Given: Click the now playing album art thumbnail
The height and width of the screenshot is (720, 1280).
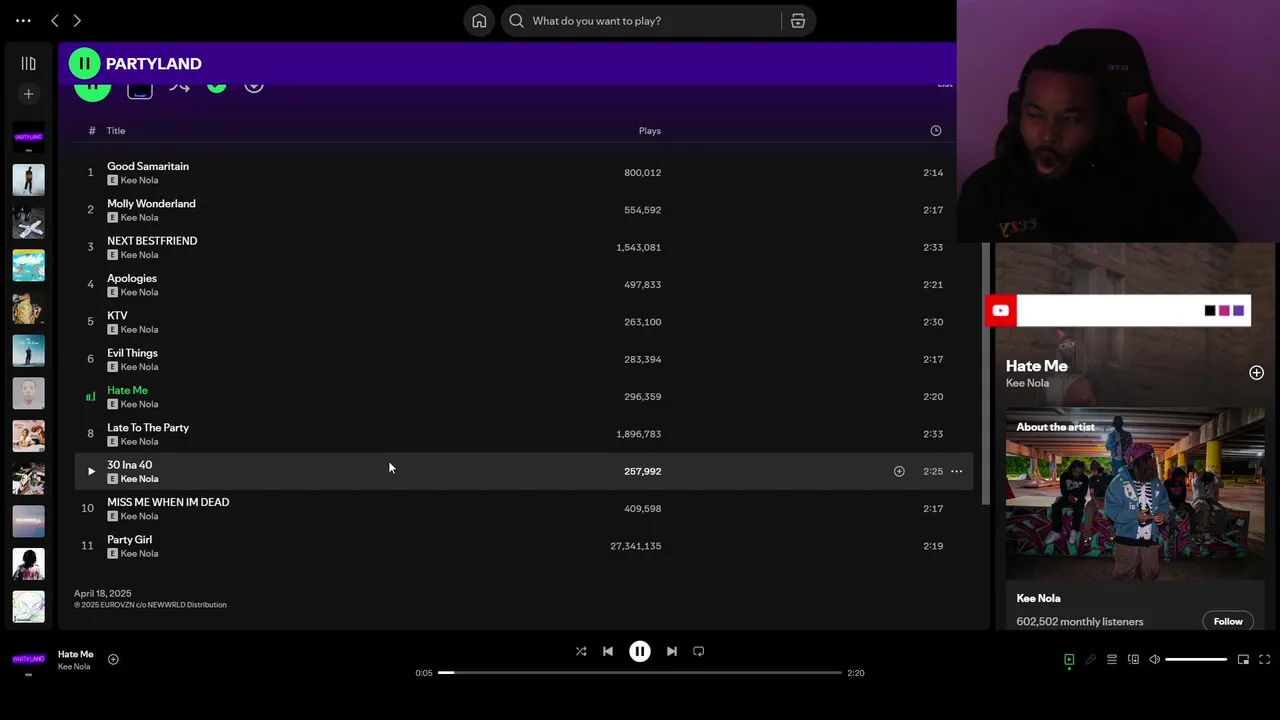Looking at the screenshot, I should [x=28, y=660].
